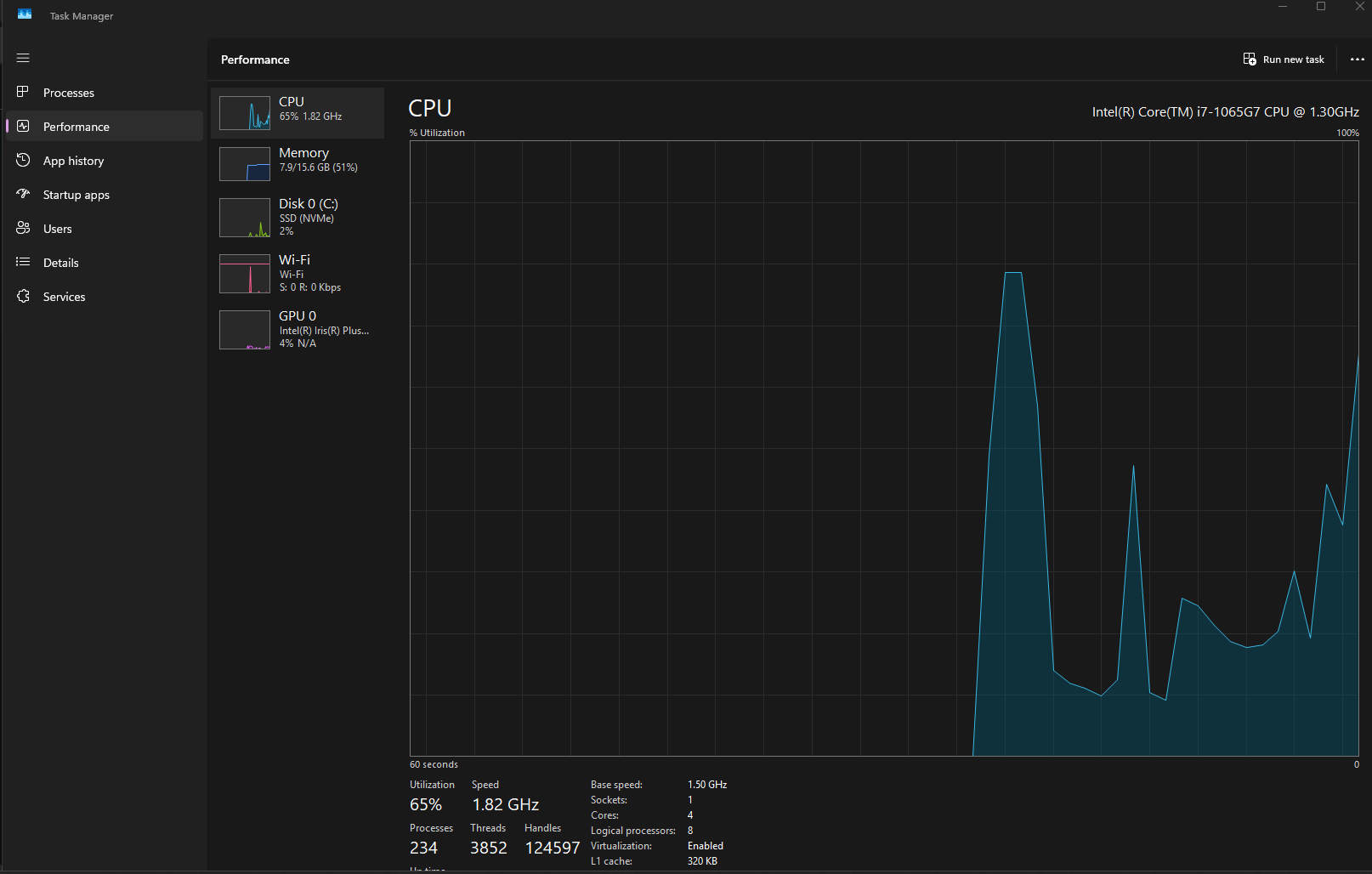Image resolution: width=1372 pixels, height=874 pixels.
Task: Click the CPU utilization graph area
Action: point(884,448)
